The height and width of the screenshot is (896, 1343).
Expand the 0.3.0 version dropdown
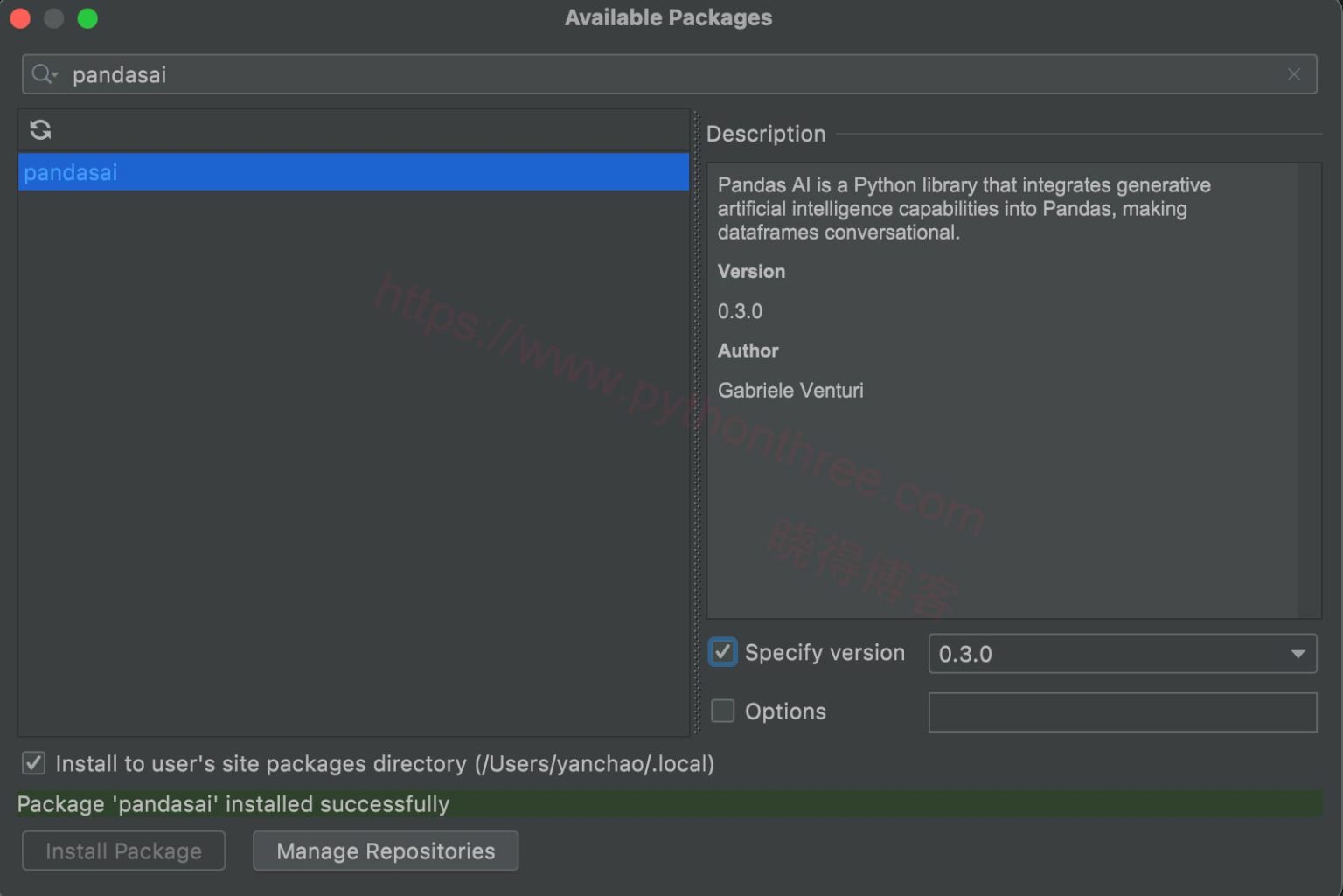(1298, 654)
